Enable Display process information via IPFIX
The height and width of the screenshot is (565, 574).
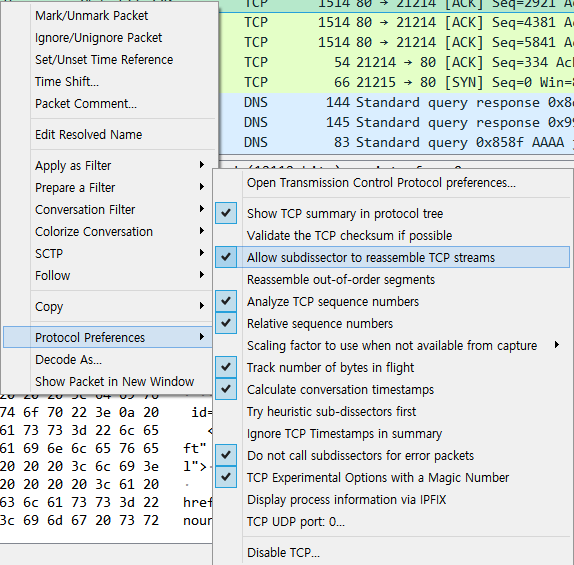[x=392, y=499]
